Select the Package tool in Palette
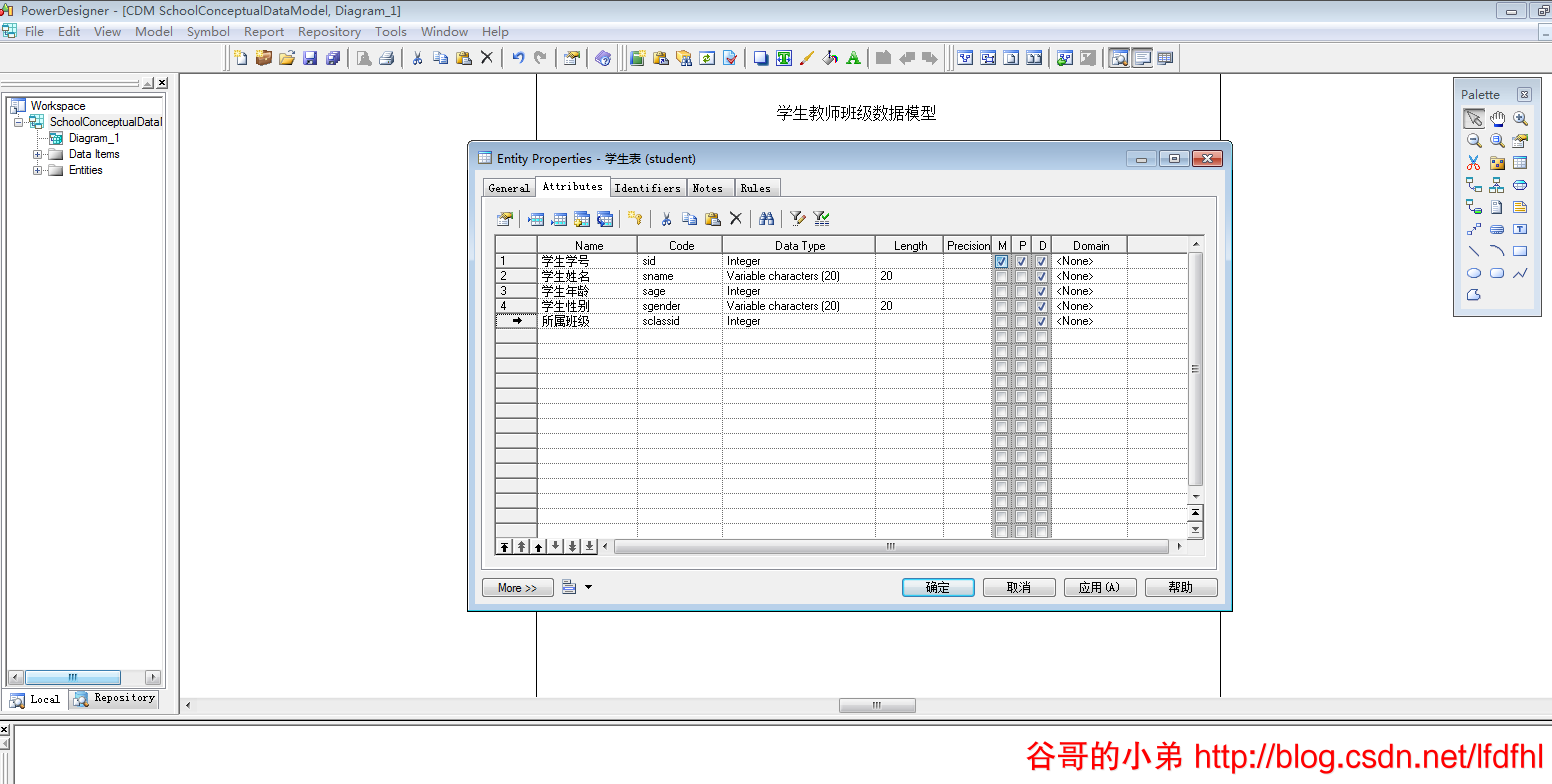The image size is (1552, 784). (1497, 163)
